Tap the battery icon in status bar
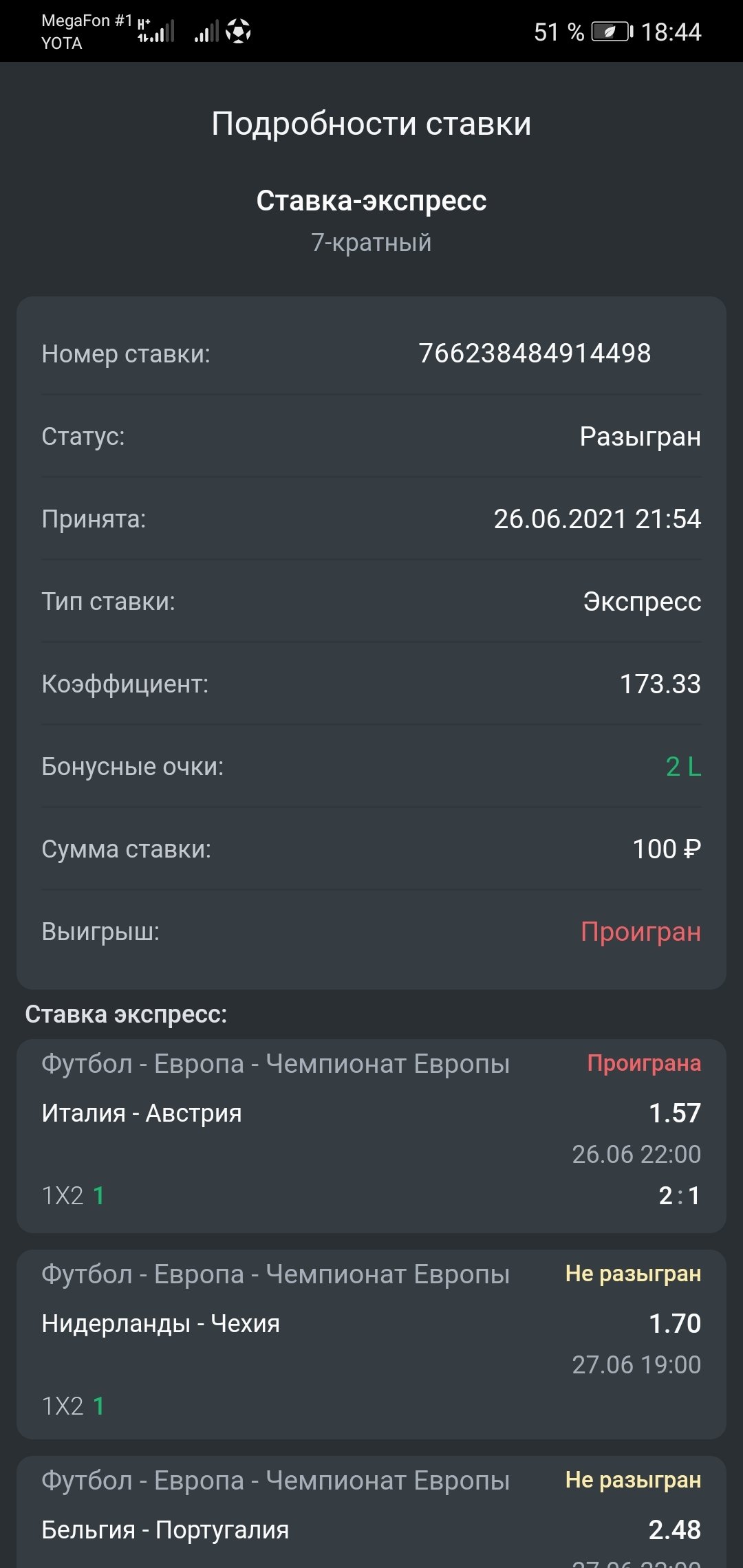The width and height of the screenshot is (743, 1568). click(x=612, y=32)
